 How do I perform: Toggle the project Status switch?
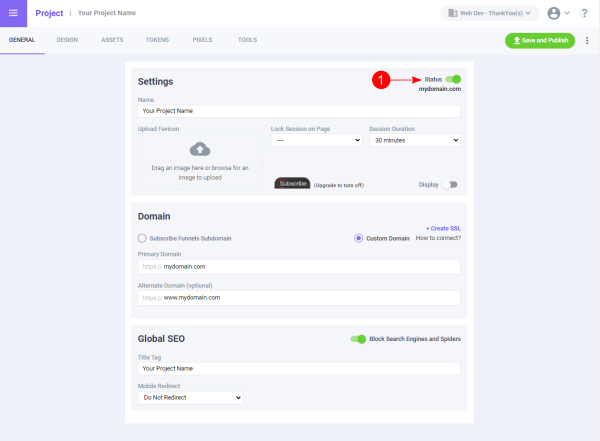point(454,79)
